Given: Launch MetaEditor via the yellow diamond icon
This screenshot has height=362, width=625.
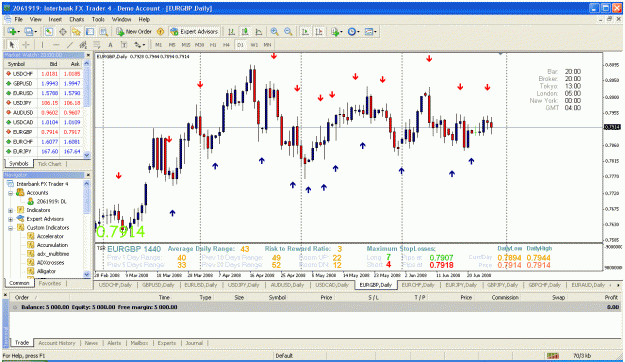Looking at the screenshot, I should [x=160, y=31].
